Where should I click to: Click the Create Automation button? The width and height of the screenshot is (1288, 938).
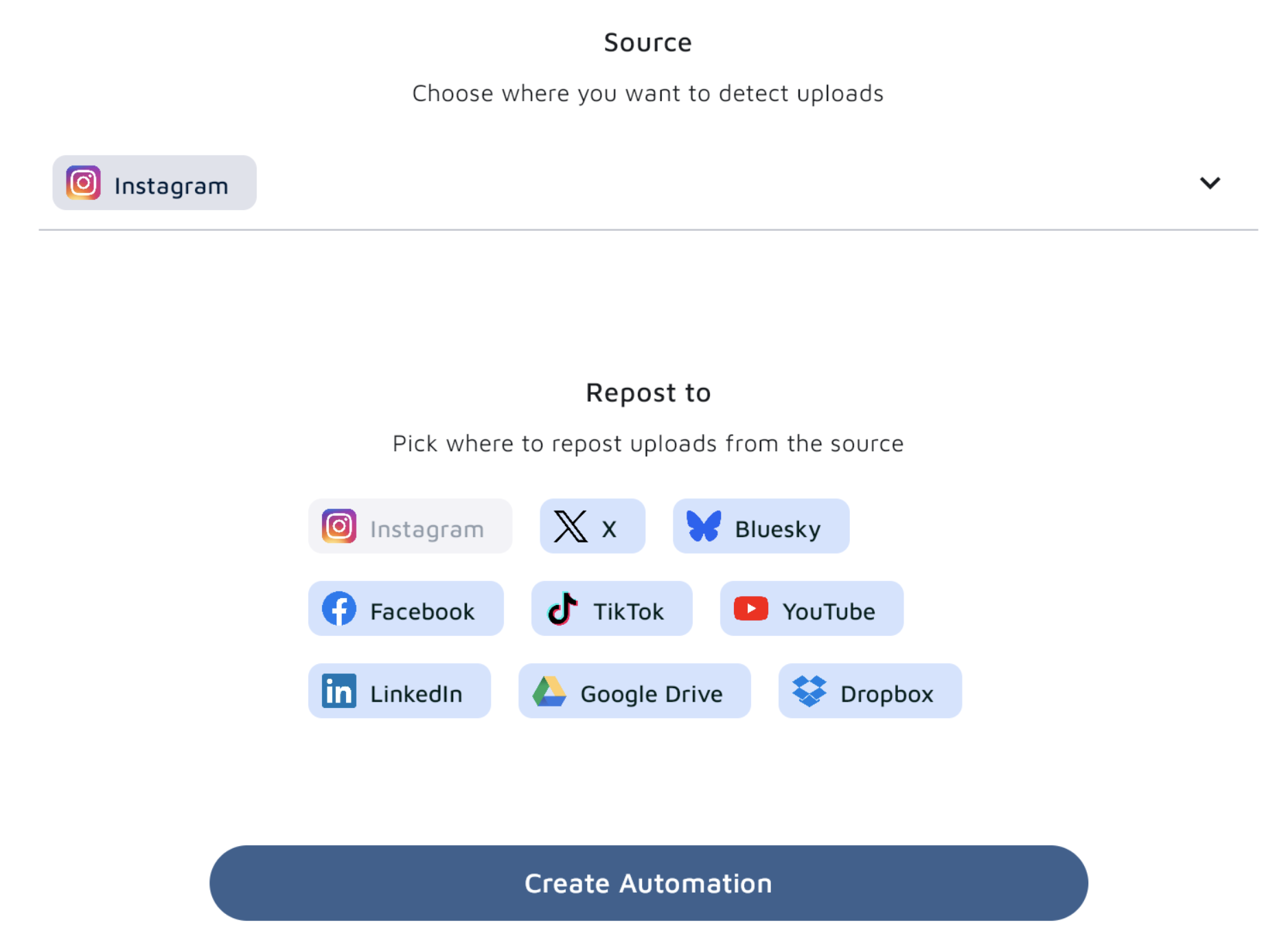[x=647, y=883]
